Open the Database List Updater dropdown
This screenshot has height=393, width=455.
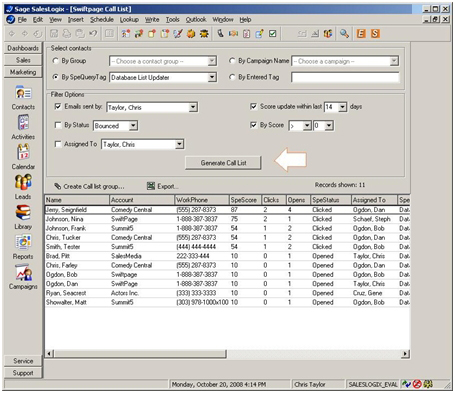pos(212,77)
